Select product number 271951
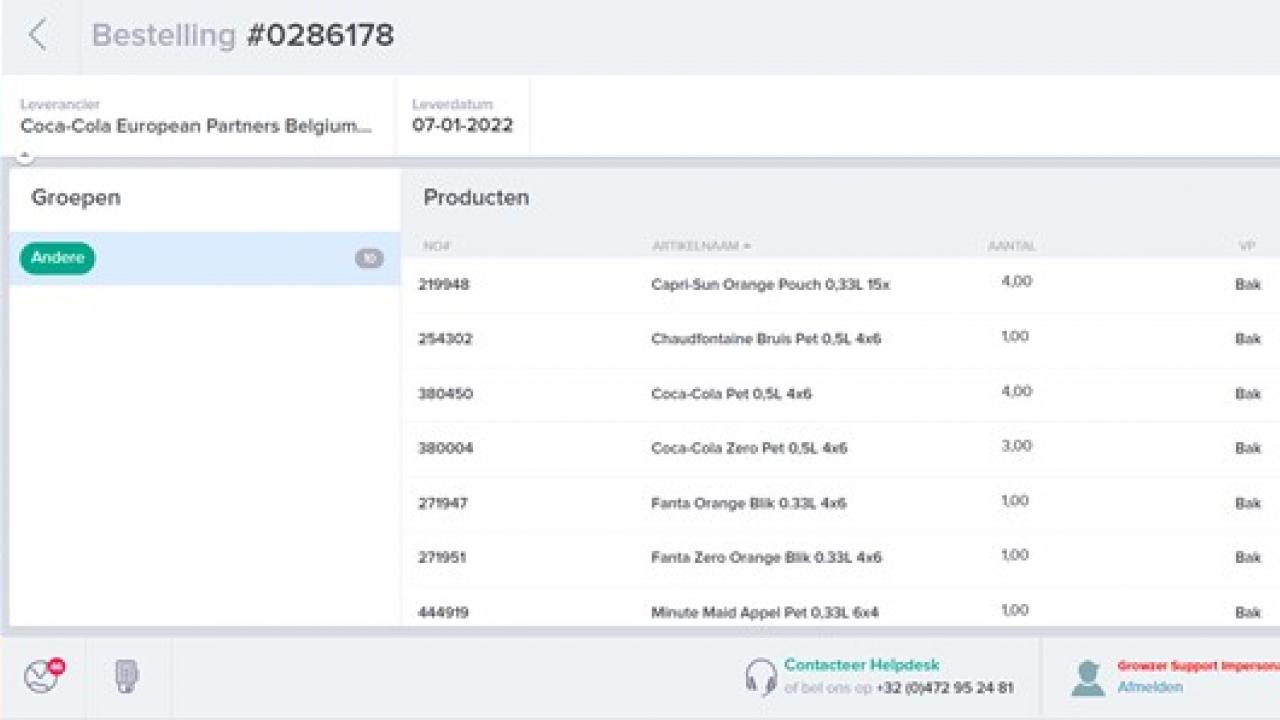The height and width of the screenshot is (720, 1280). pyautogui.click(x=442, y=557)
